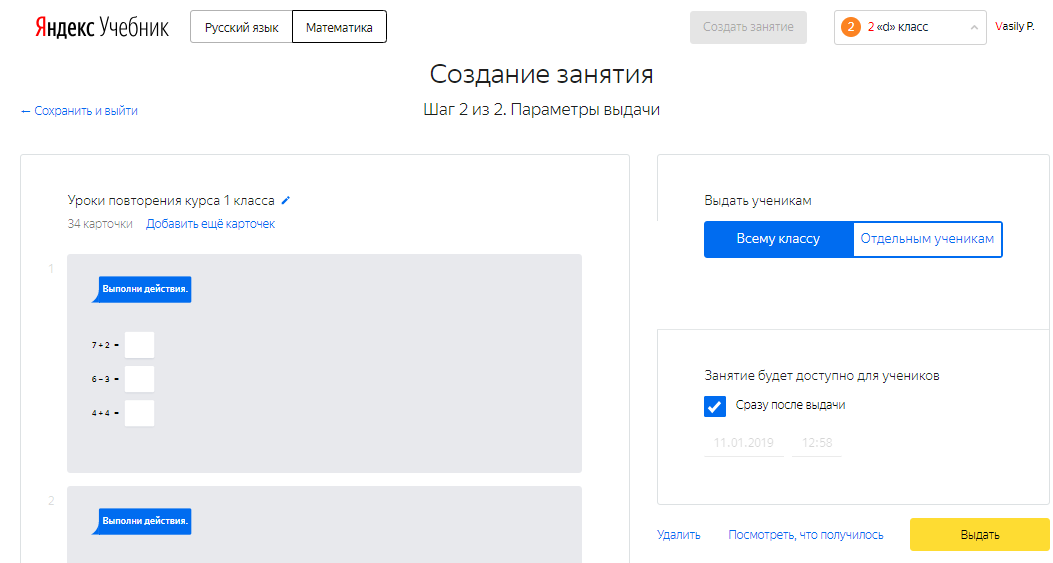
Task: Click Шаг 2 из 2. Параметры выдачи text
Action: tap(541, 110)
